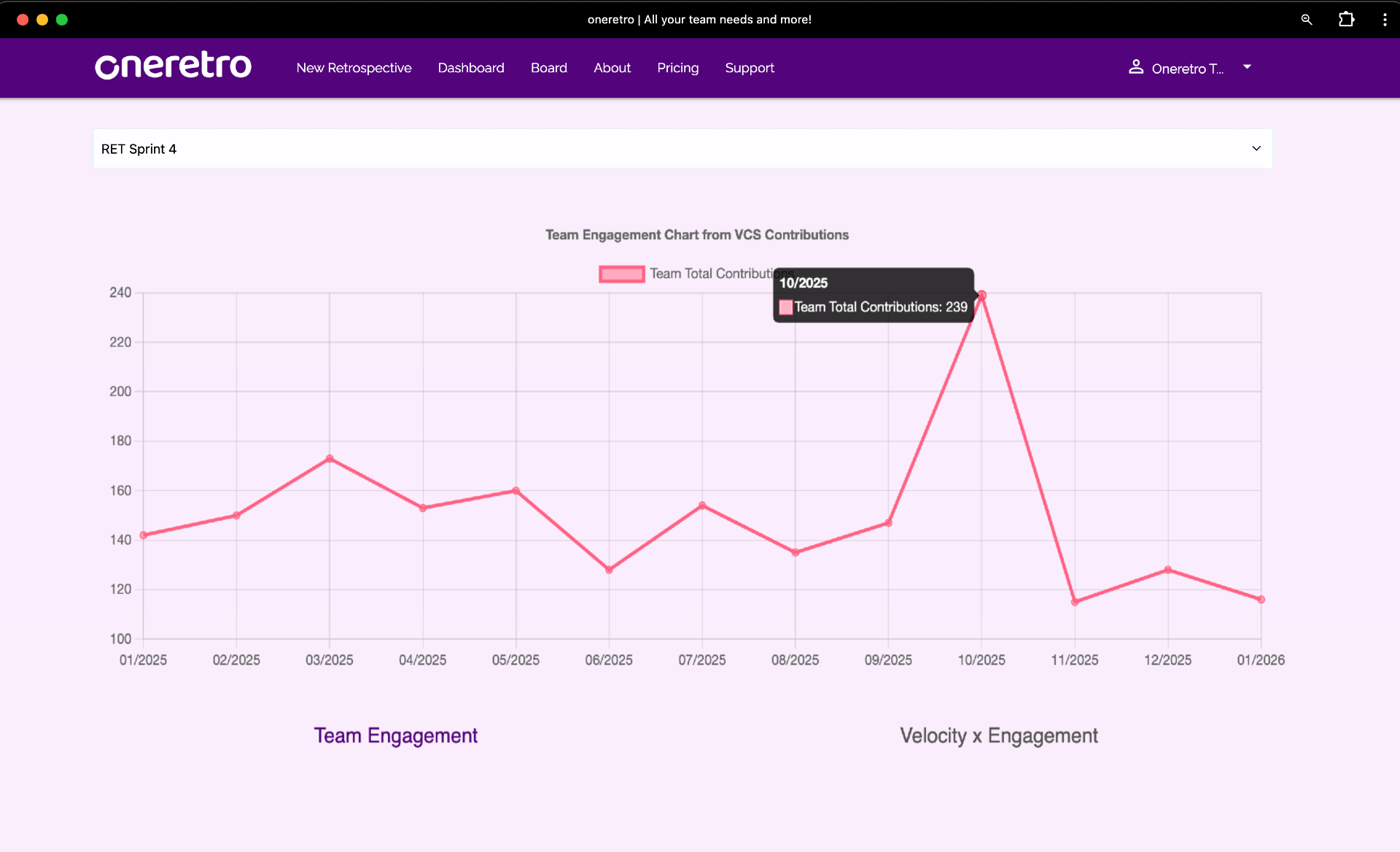The width and height of the screenshot is (1400, 852).
Task: Open the Oneretro account dropdown arrow
Action: click(x=1246, y=68)
